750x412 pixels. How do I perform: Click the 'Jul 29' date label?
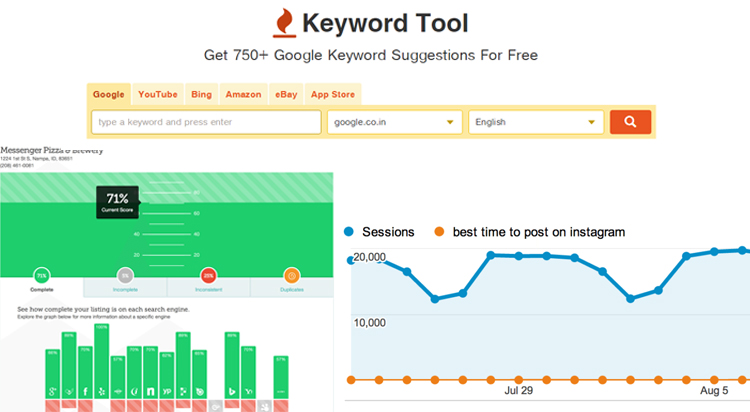[518, 390]
